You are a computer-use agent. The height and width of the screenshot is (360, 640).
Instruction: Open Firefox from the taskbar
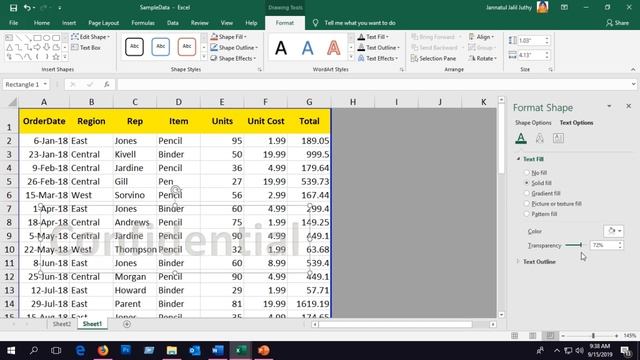point(103,350)
